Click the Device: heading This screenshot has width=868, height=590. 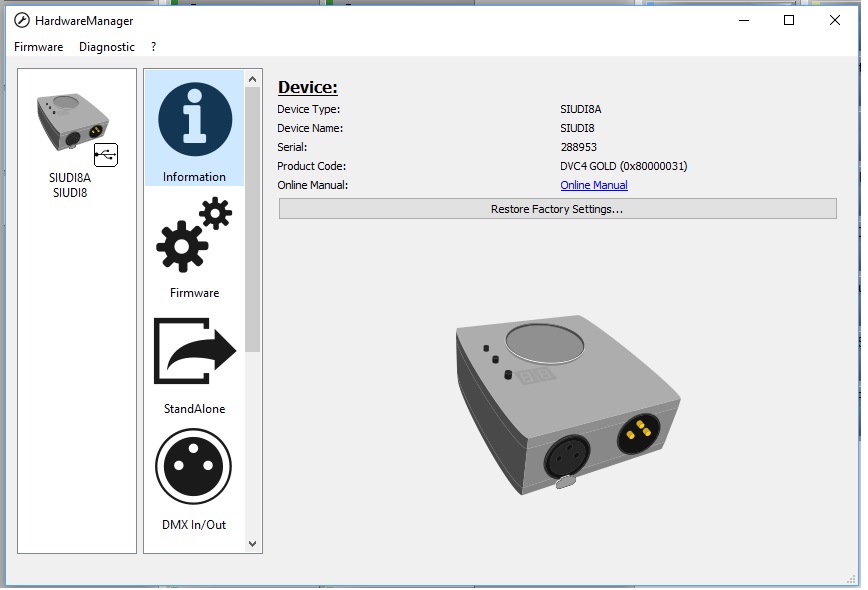coord(308,87)
